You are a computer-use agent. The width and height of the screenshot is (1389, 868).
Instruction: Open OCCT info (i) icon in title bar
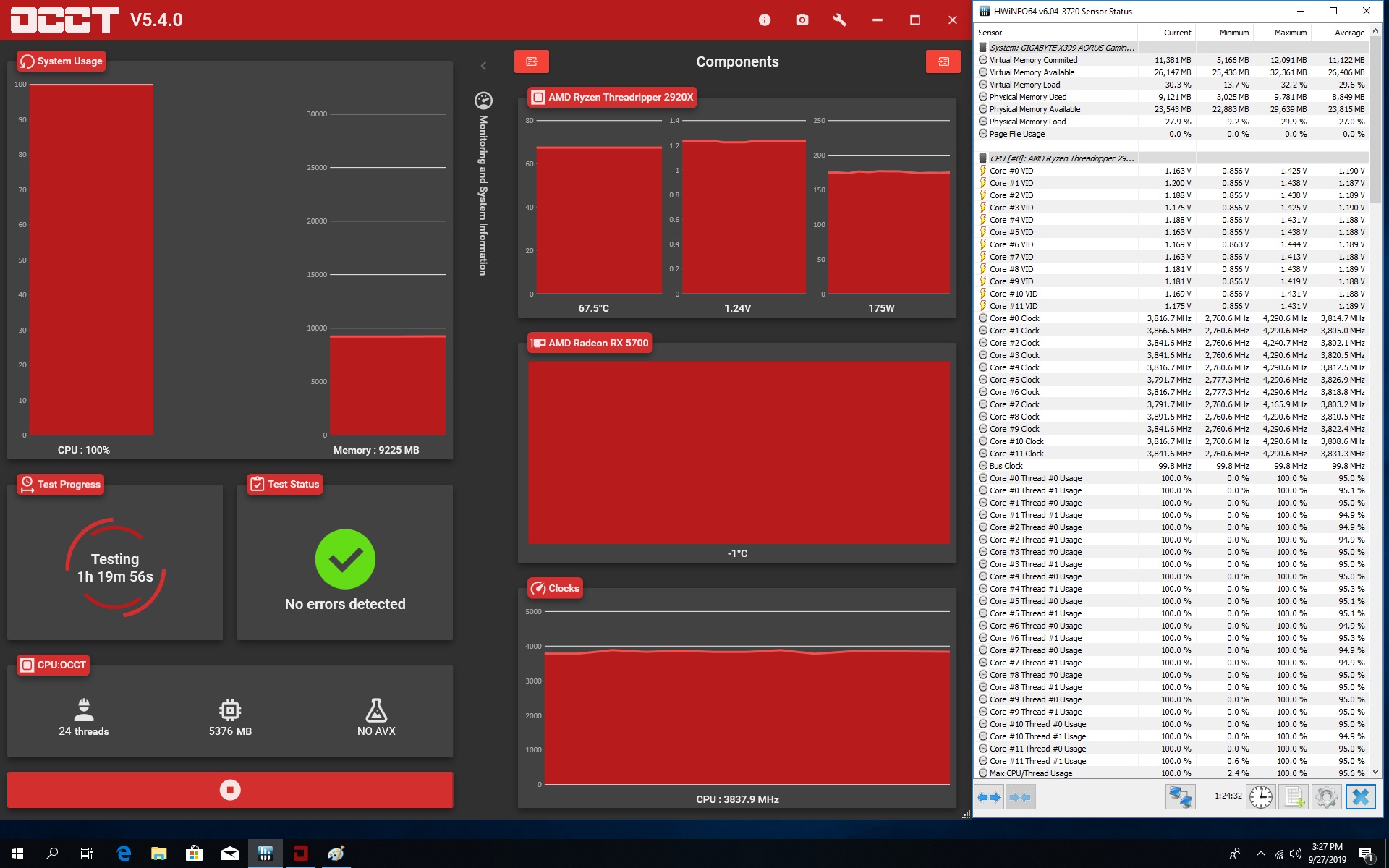coord(765,20)
